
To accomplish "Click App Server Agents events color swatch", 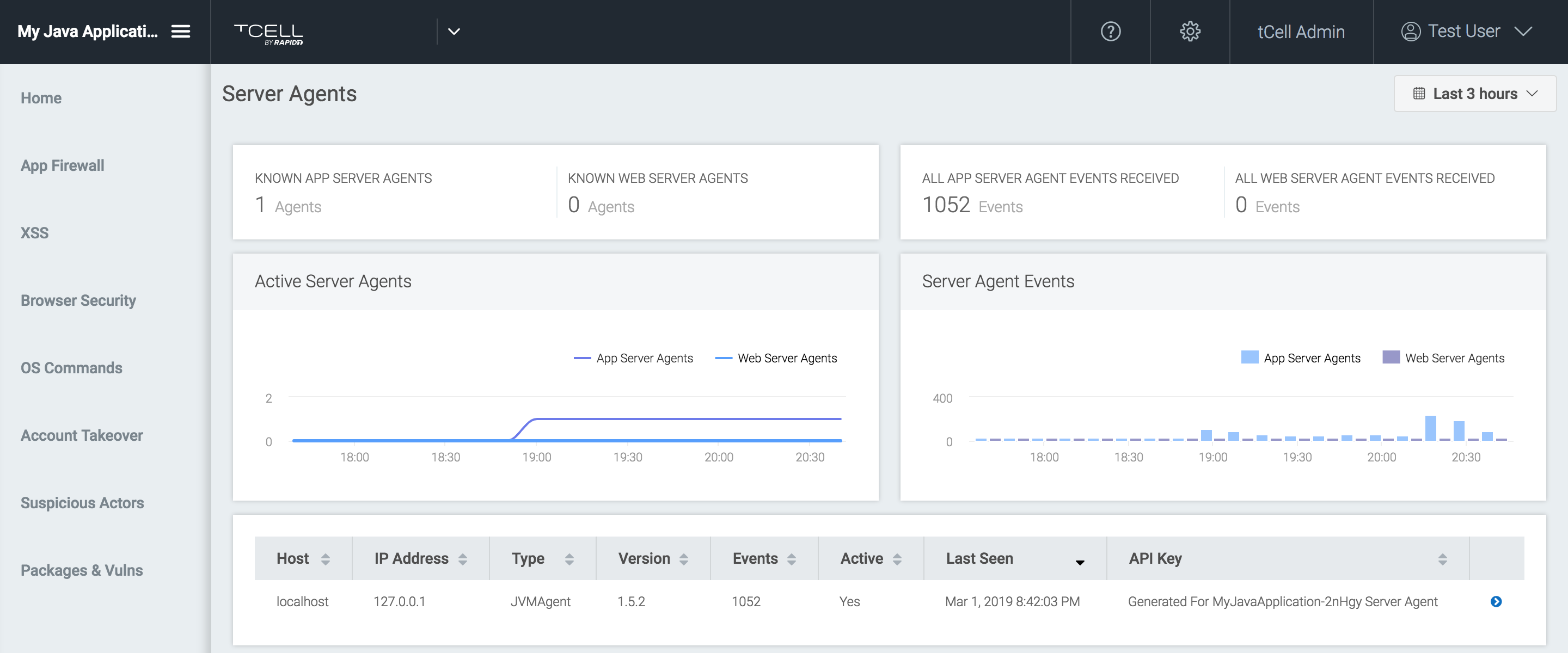I will pyautogui.click(x=1249, y=357).
